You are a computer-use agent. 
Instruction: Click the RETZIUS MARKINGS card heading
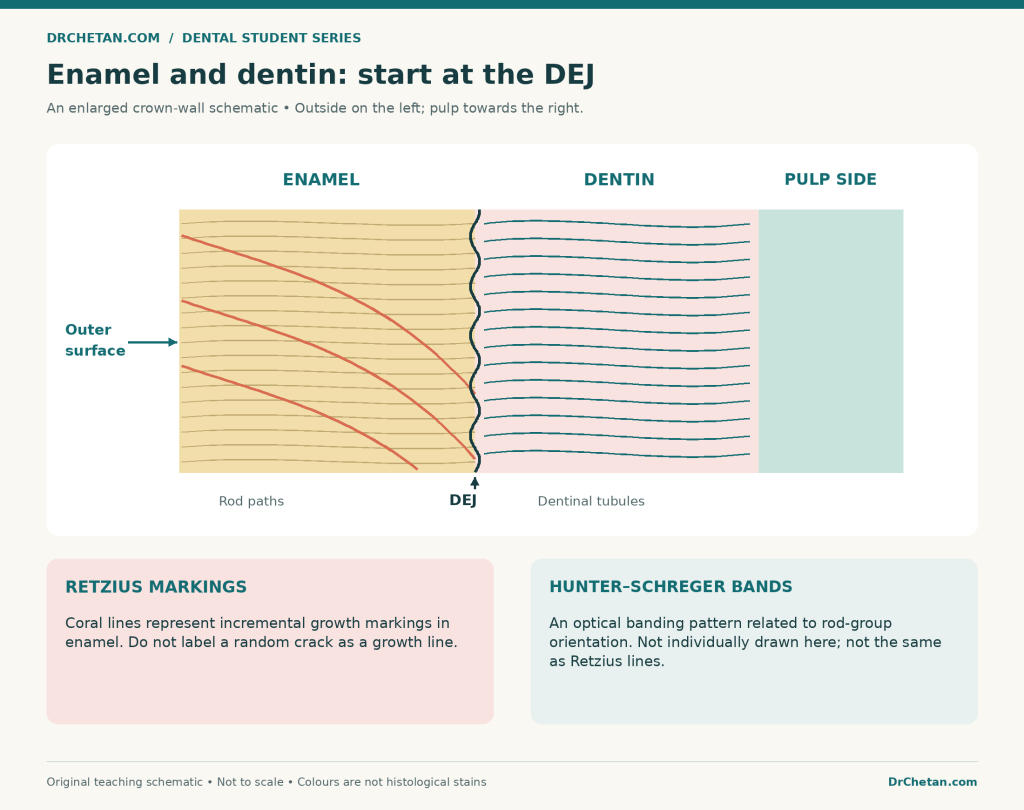(156, 587)
